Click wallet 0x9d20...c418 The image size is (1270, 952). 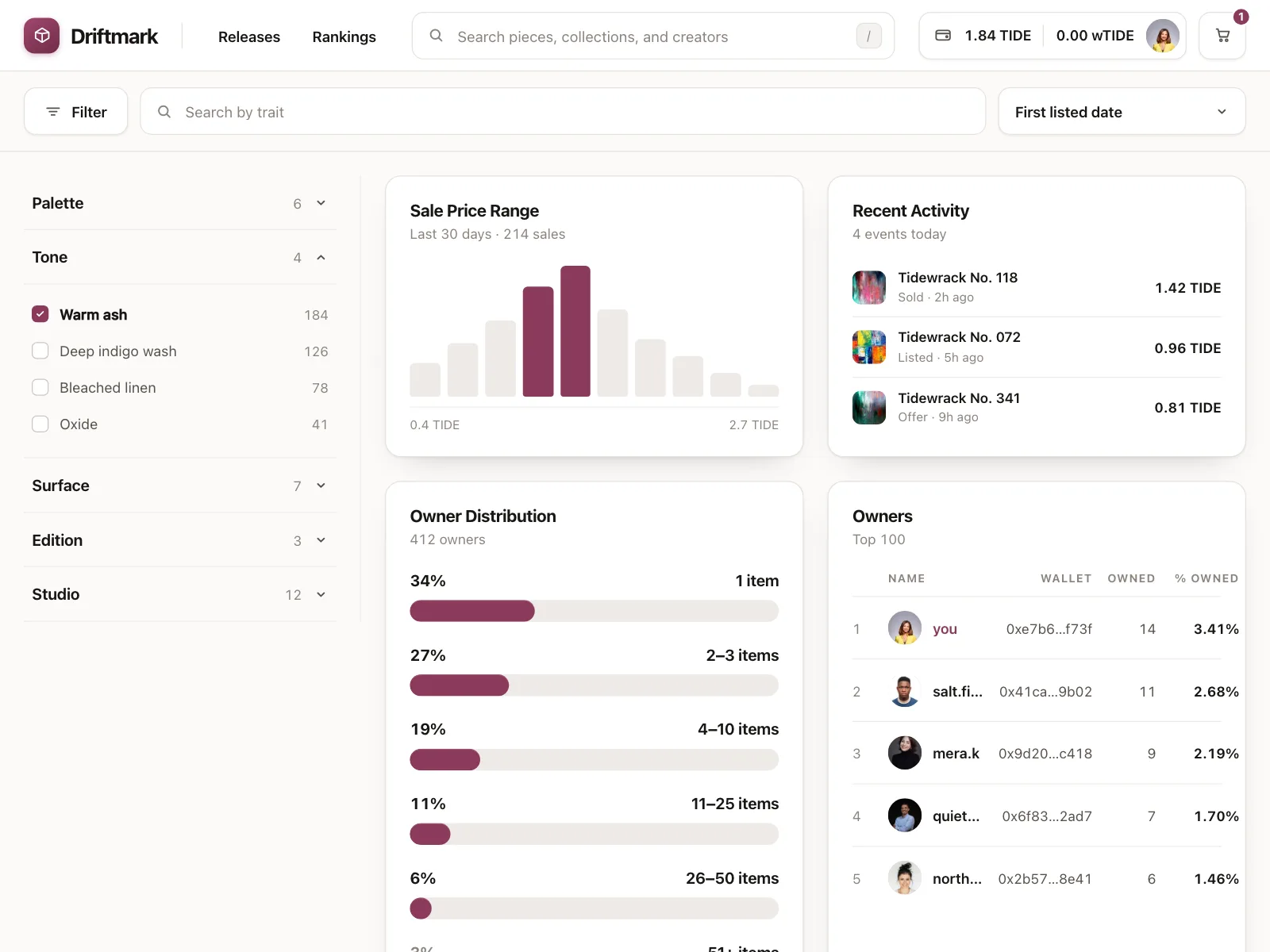[x=1045, y=754]
